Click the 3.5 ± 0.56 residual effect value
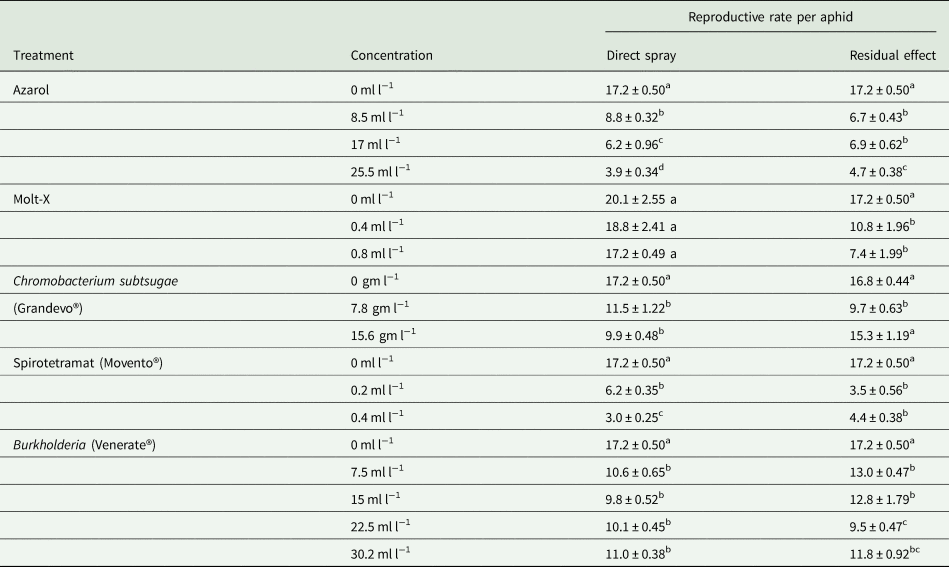 click(x=879, y=390)
